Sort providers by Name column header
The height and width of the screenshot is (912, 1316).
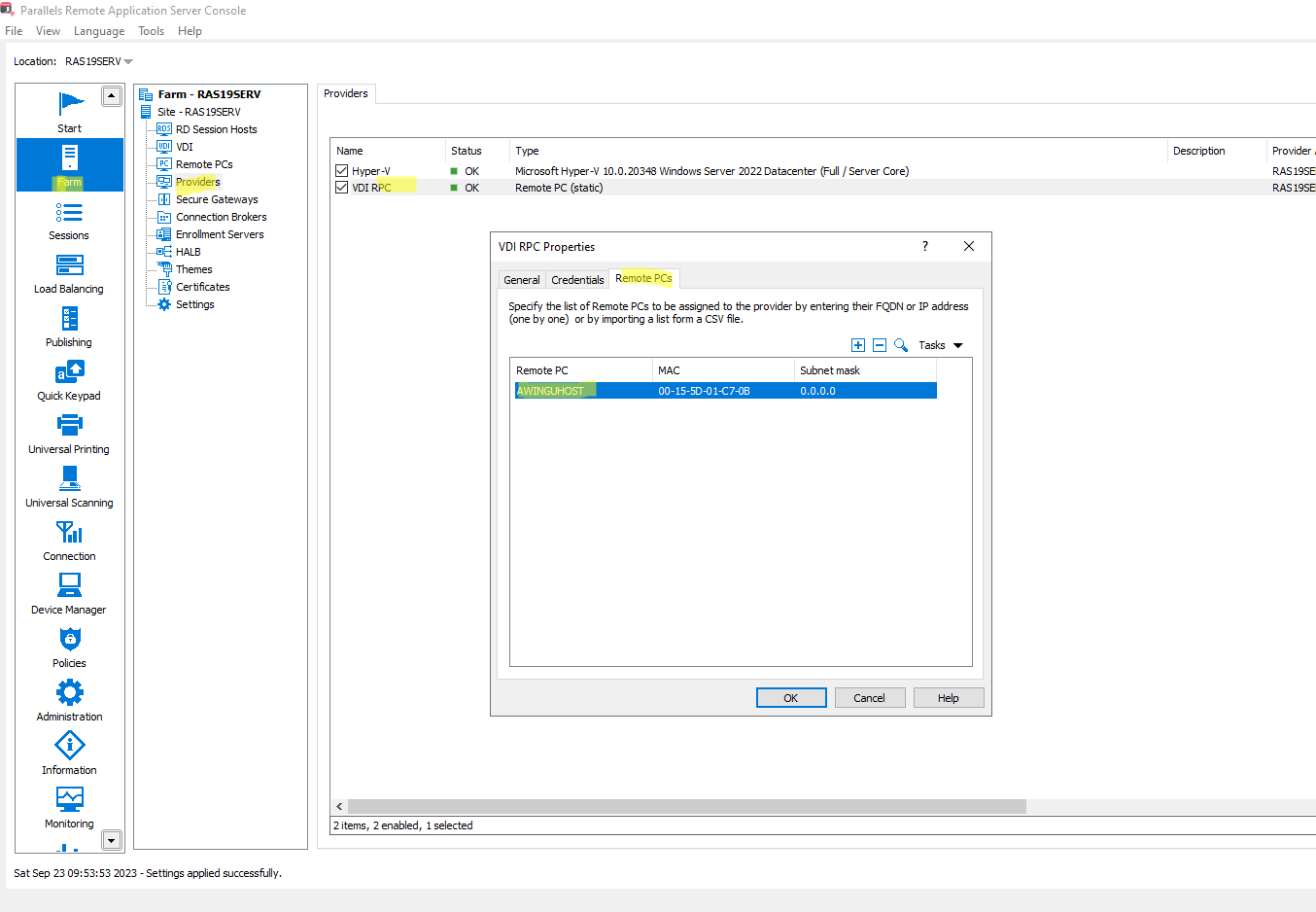click(x=388, y=151)
